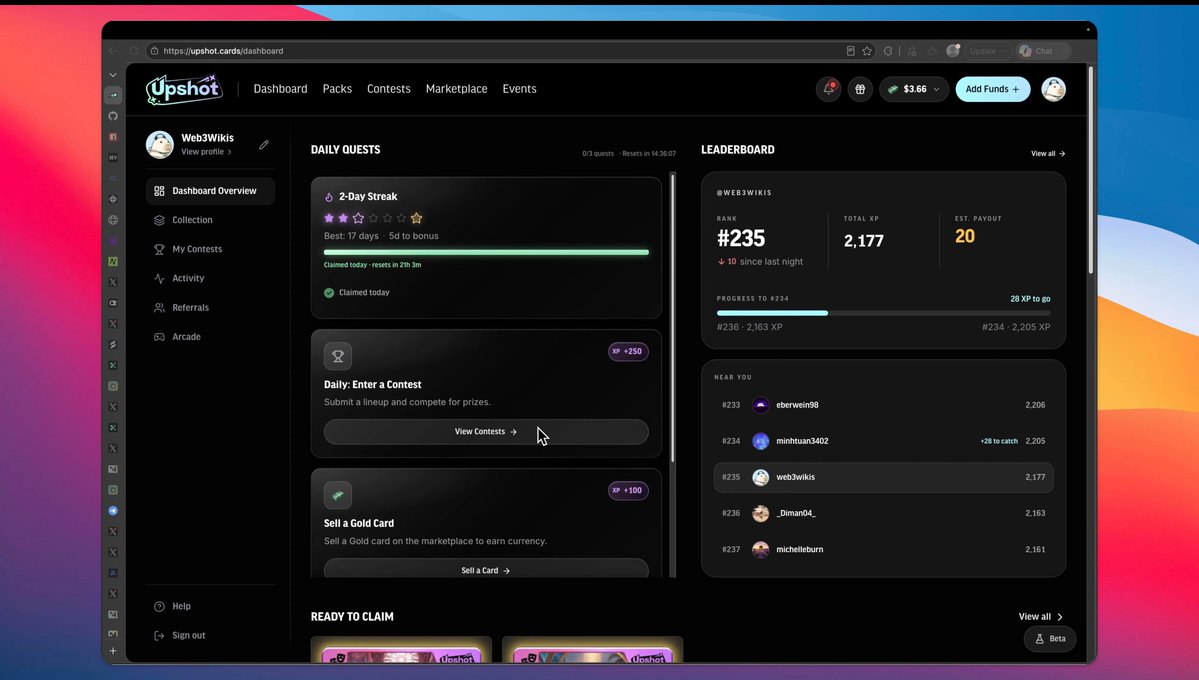
Task: Switch to the GitHub vertical tab
Action: pos(113,116)
